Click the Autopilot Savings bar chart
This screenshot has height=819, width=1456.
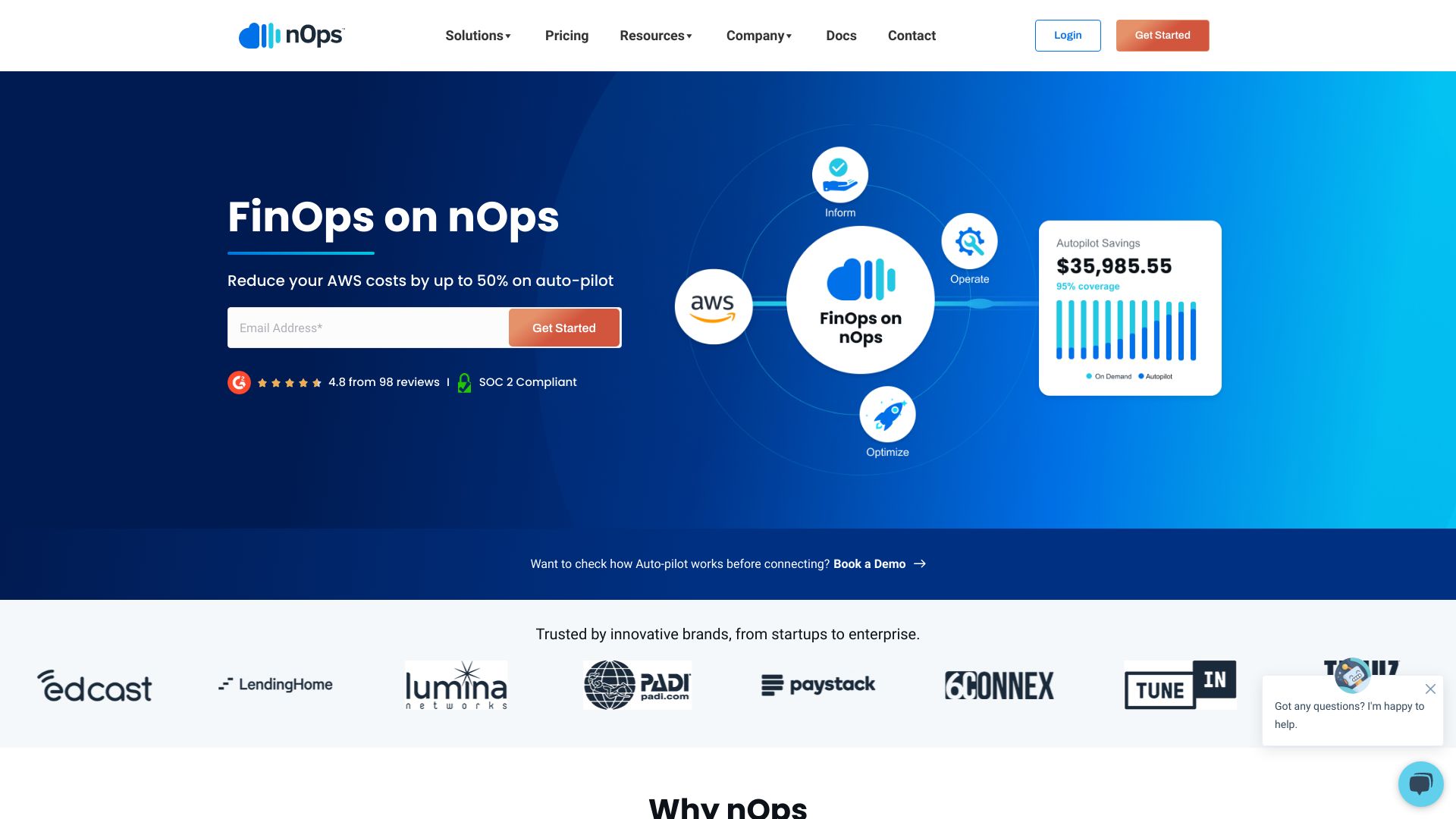pyautogui.click(x=1127, y=334)
